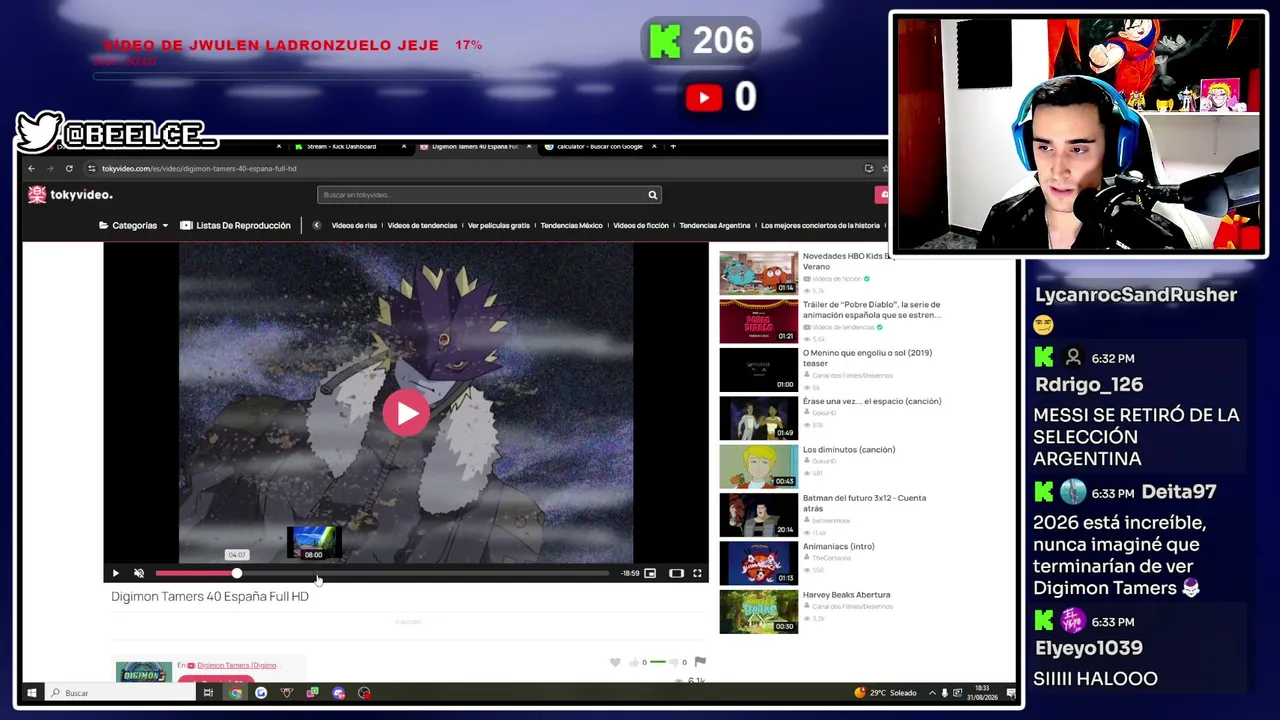Click the taskbar 'Buscar' search box
This screenshot has width=1280, height=720.
point(120,693)
